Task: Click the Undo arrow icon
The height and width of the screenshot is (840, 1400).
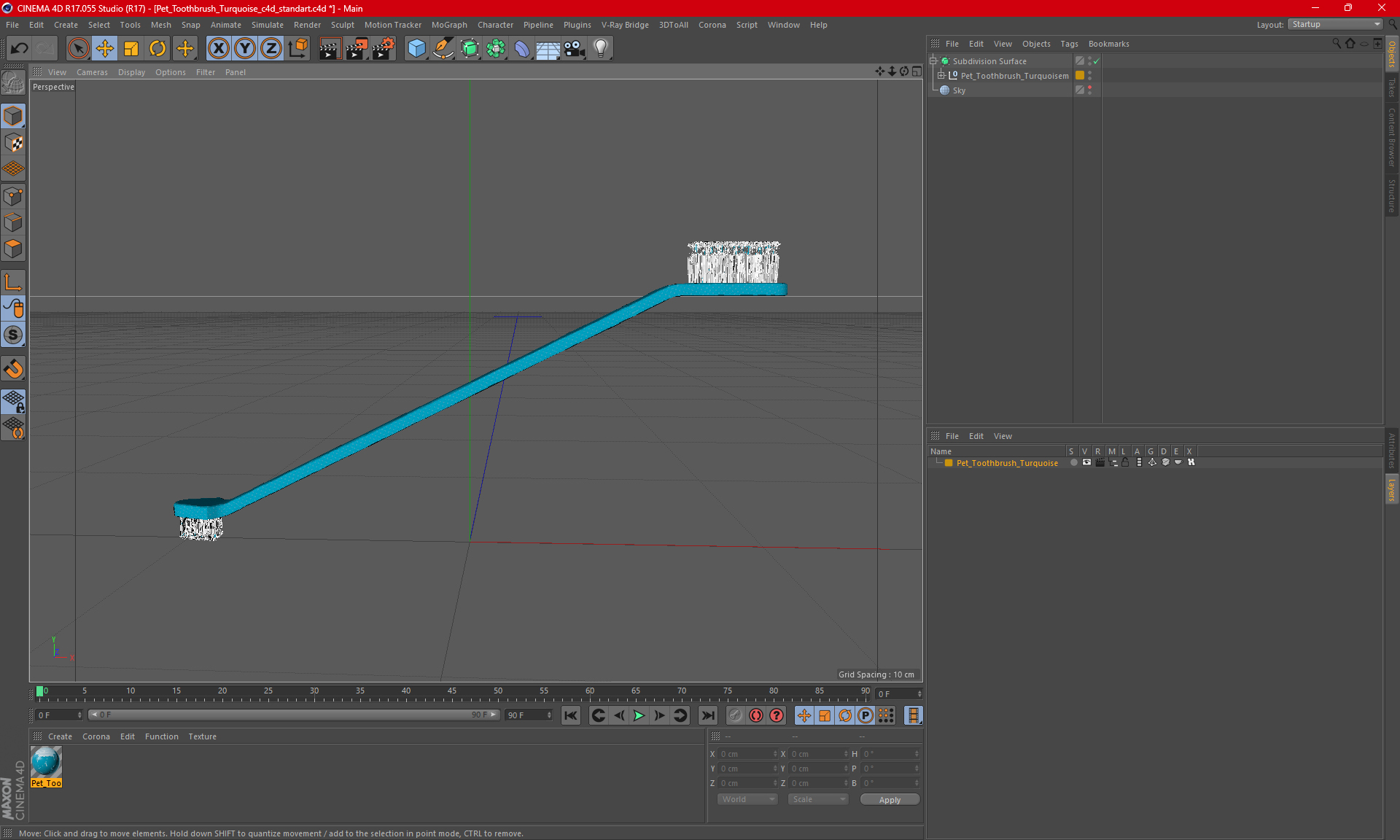Action: 20,49
